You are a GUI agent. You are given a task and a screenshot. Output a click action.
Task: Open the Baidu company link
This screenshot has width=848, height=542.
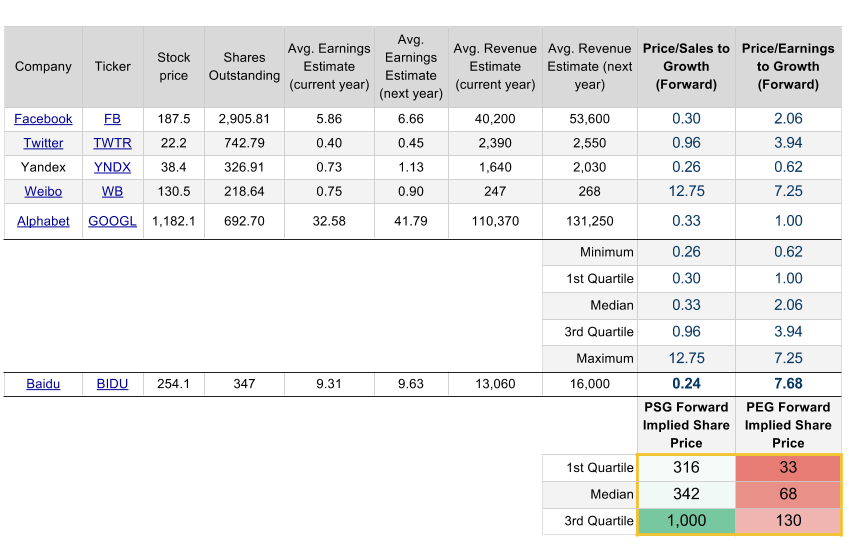coord(43,384)
